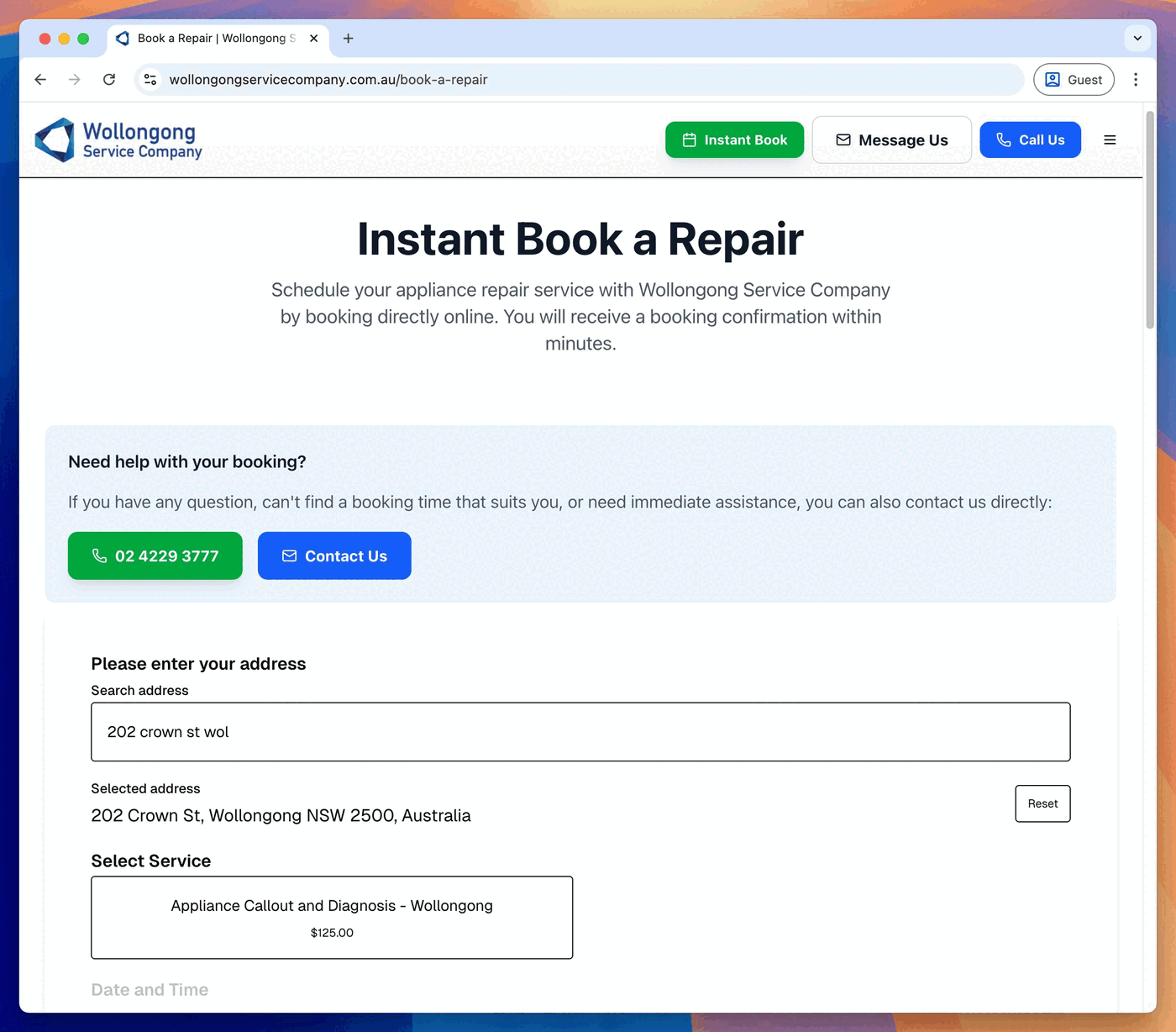
Task: Open a new browser tab
Action: point(348,39)
